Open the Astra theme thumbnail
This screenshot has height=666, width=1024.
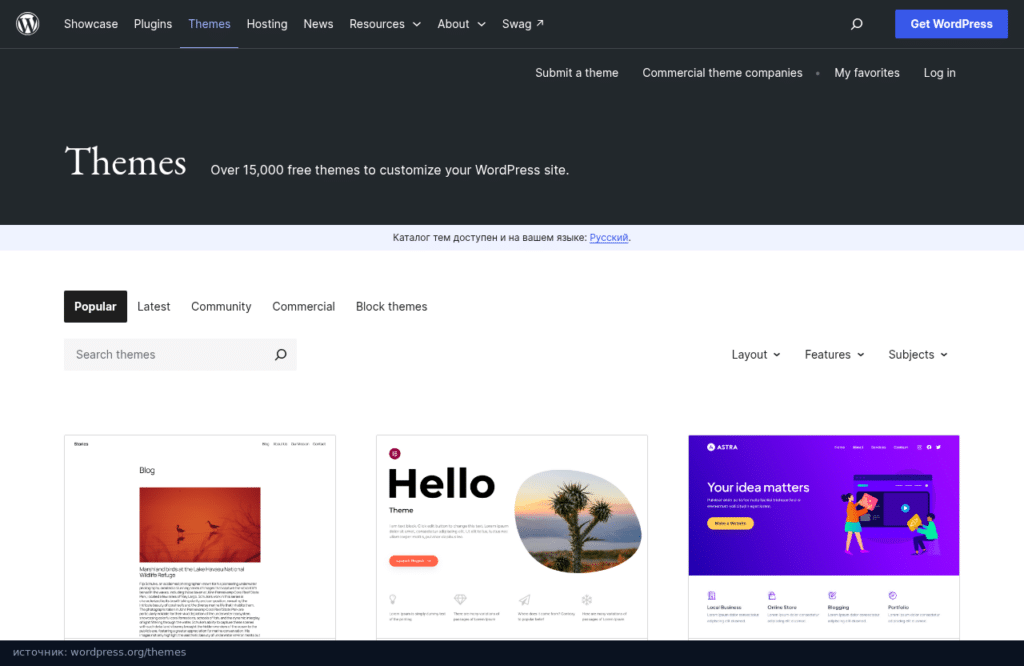coord(824,537)
